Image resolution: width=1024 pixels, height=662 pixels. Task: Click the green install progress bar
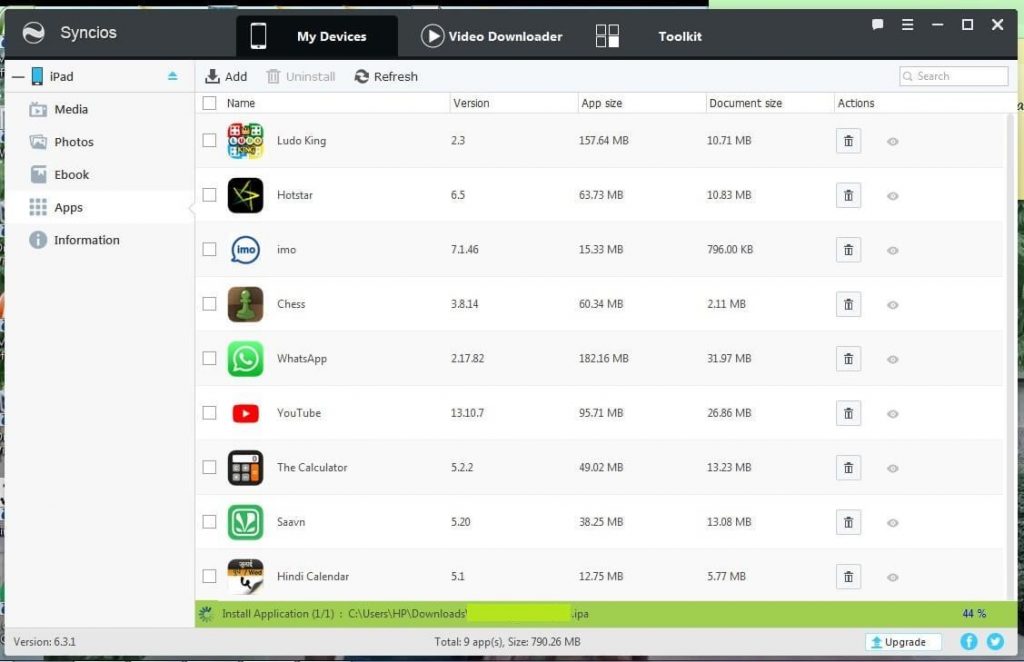[x=605, y=614]
